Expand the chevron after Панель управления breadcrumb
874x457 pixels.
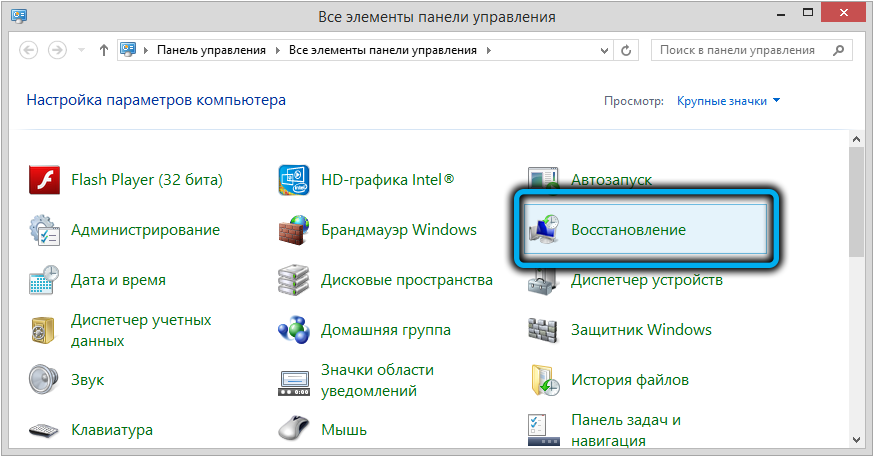278,50
